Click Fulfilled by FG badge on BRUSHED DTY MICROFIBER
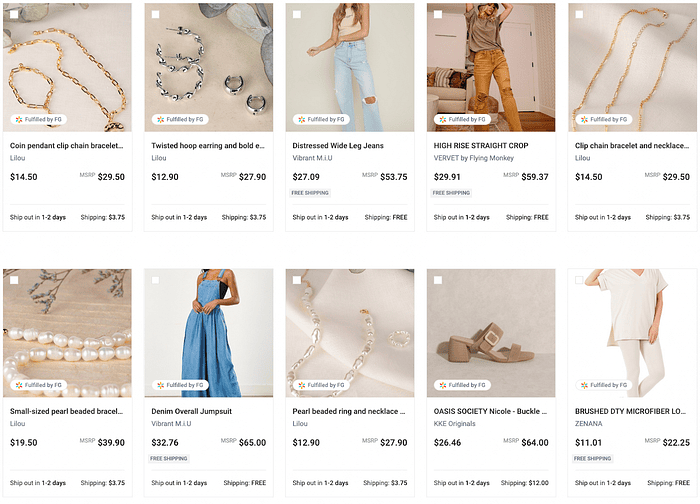 pyautogui.click(x=605, y=385)
